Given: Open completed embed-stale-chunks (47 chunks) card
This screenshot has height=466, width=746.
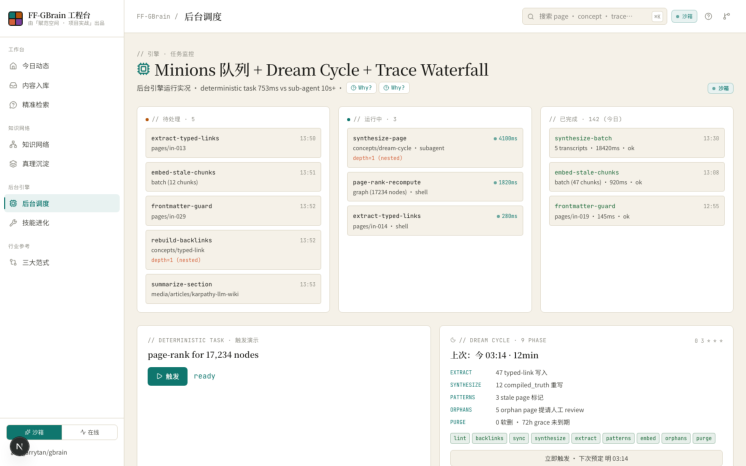Looking at the screenshot, I should click(637, 177).
